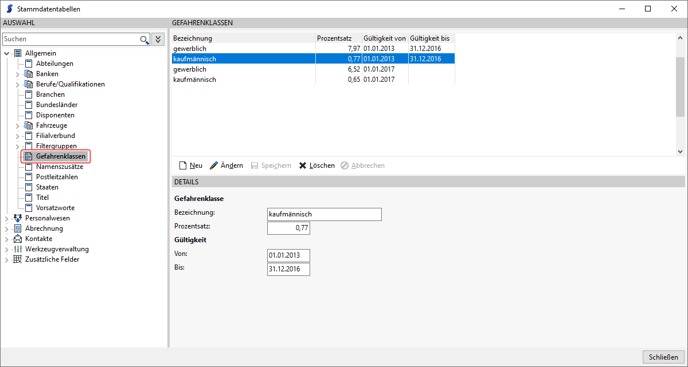The image size is (688, 367).
Task: Click the Berufe/Qualifikationen icon
Action: coord(29,84)
